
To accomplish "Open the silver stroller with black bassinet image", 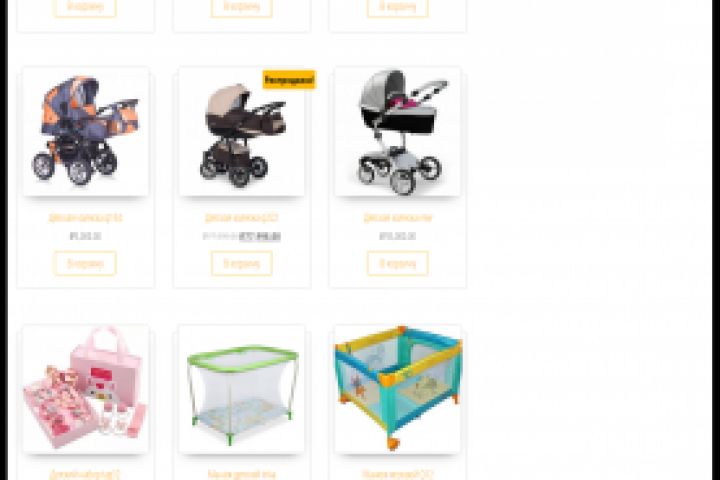I will click(x=398, y=131).
